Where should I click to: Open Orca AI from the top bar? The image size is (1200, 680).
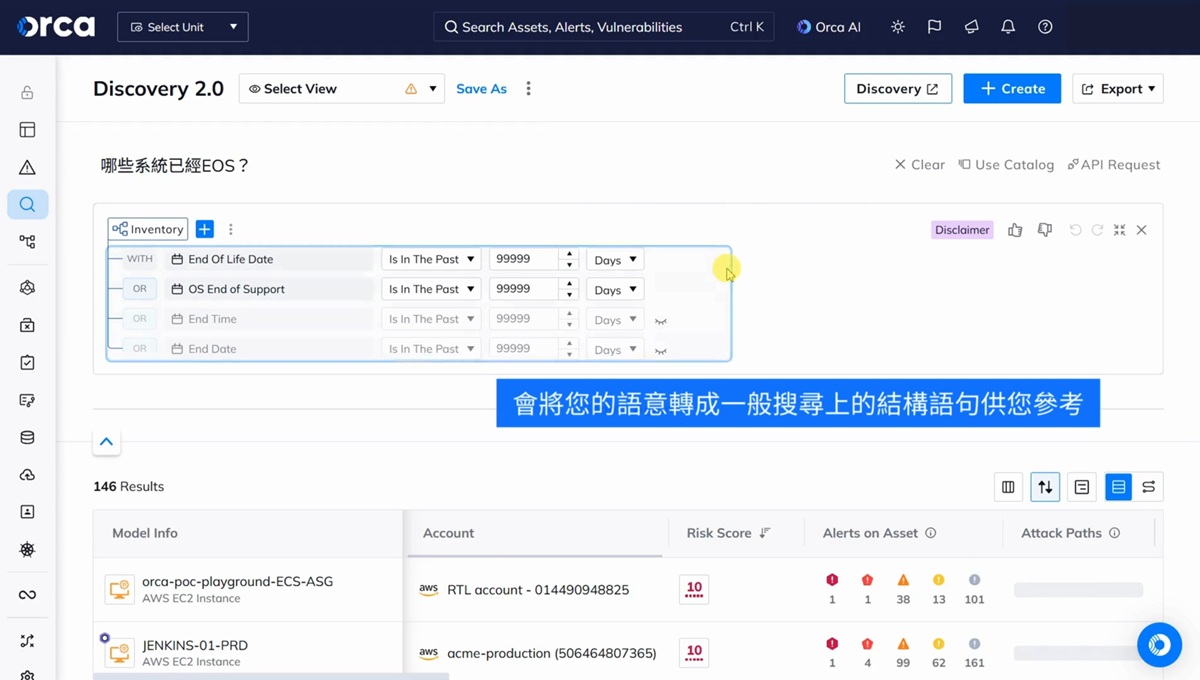point(829,27)
